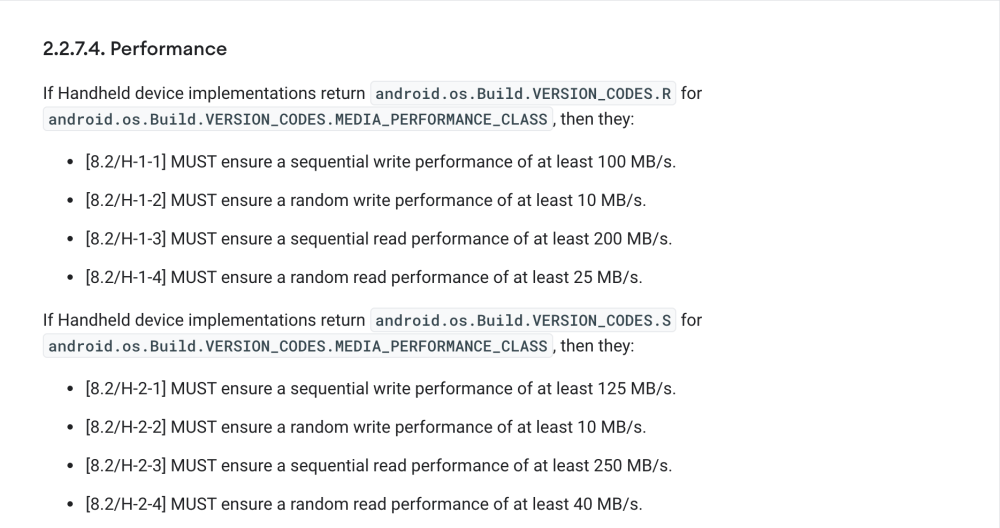Click the "100 MB/s" sequential write value

click(x=635, y=162)
